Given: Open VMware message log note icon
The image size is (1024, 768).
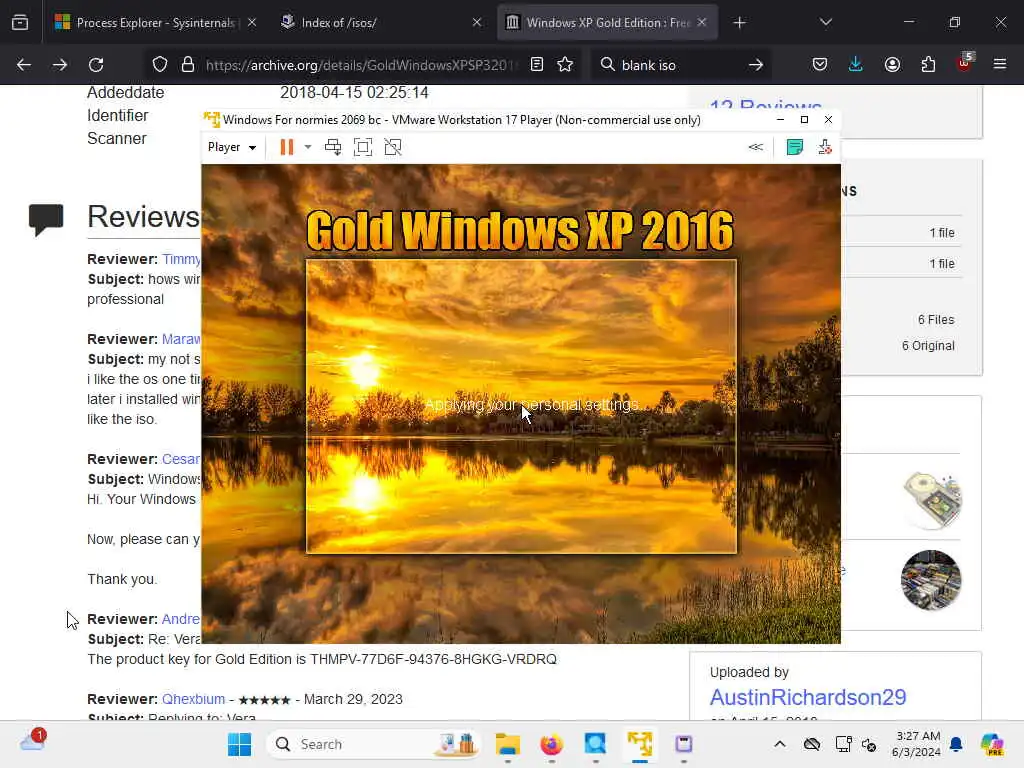Looking at the screenshot, I should tap(795, 147).
